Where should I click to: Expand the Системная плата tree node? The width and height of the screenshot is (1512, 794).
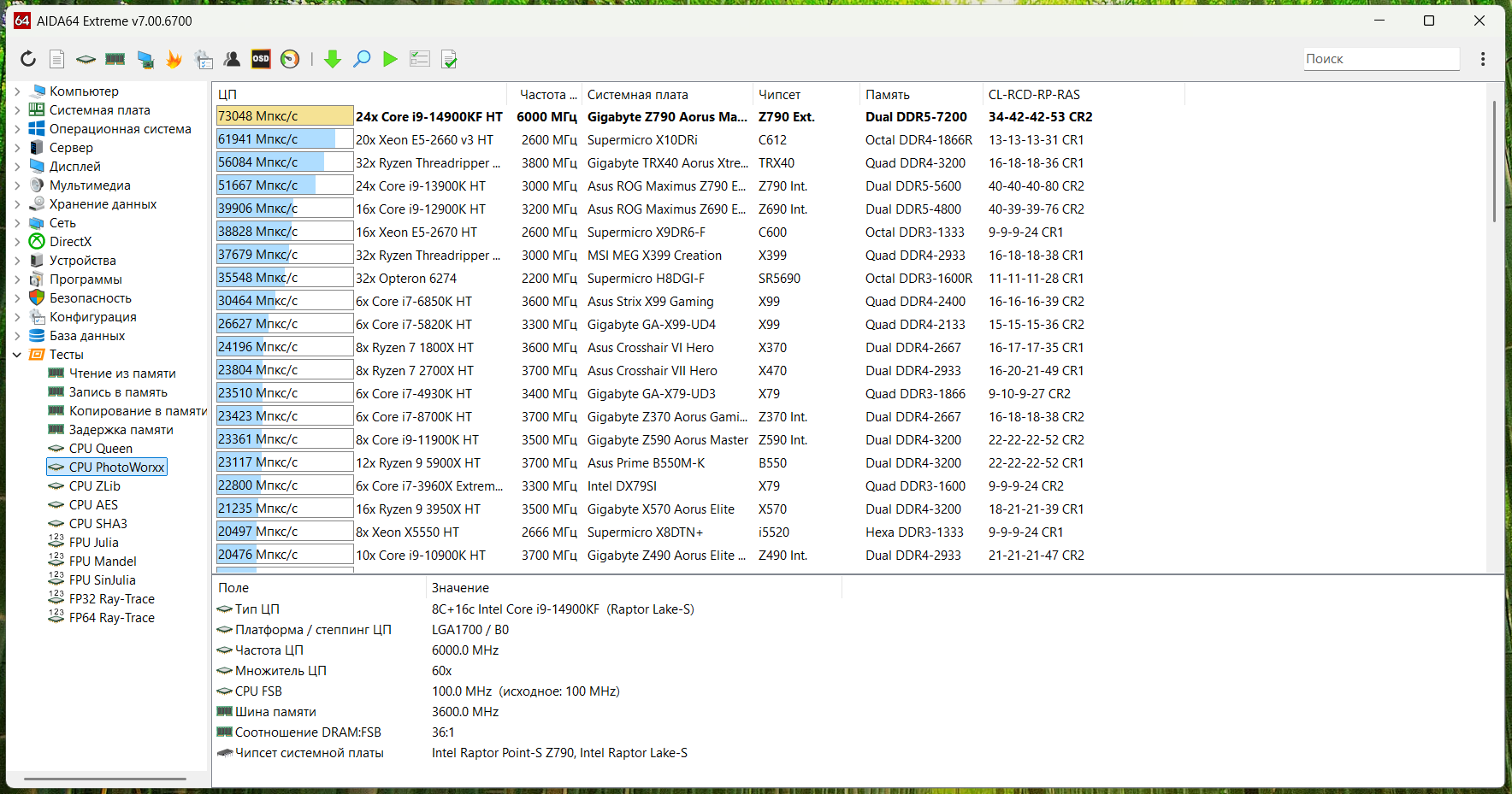(17, 110)
